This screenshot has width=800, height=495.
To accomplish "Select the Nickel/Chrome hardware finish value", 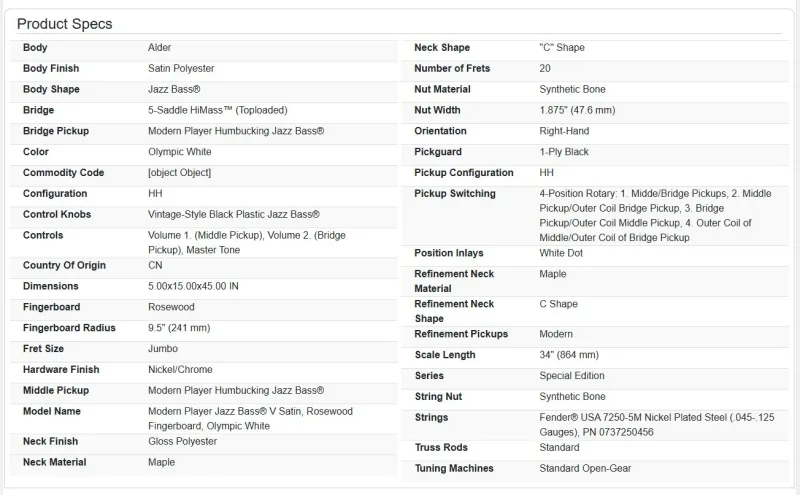I will pos(180,370).
